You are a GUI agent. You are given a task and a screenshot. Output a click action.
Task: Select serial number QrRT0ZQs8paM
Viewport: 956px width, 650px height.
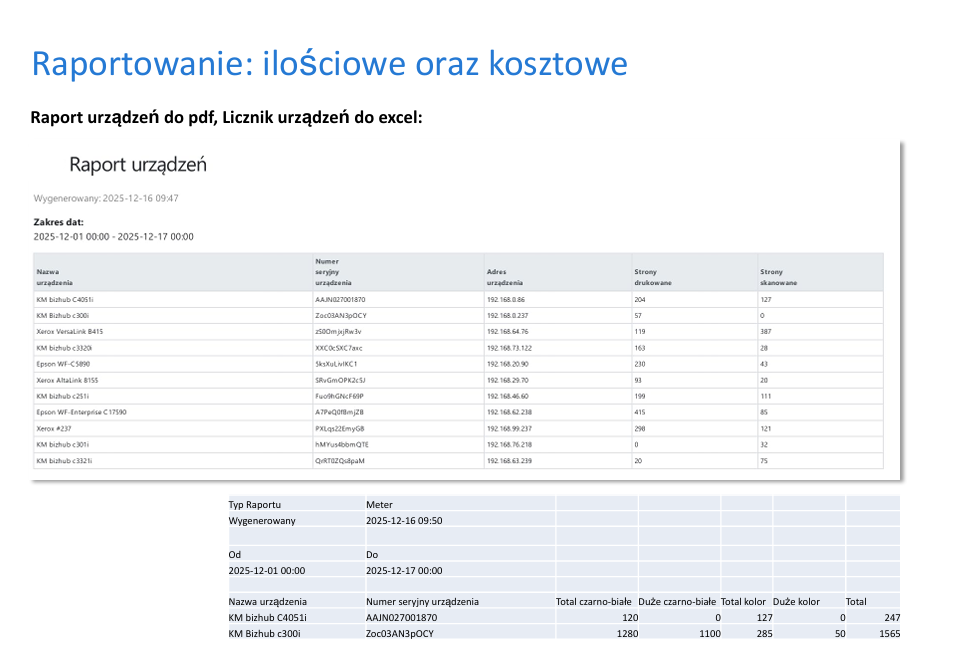pos(340,460)
